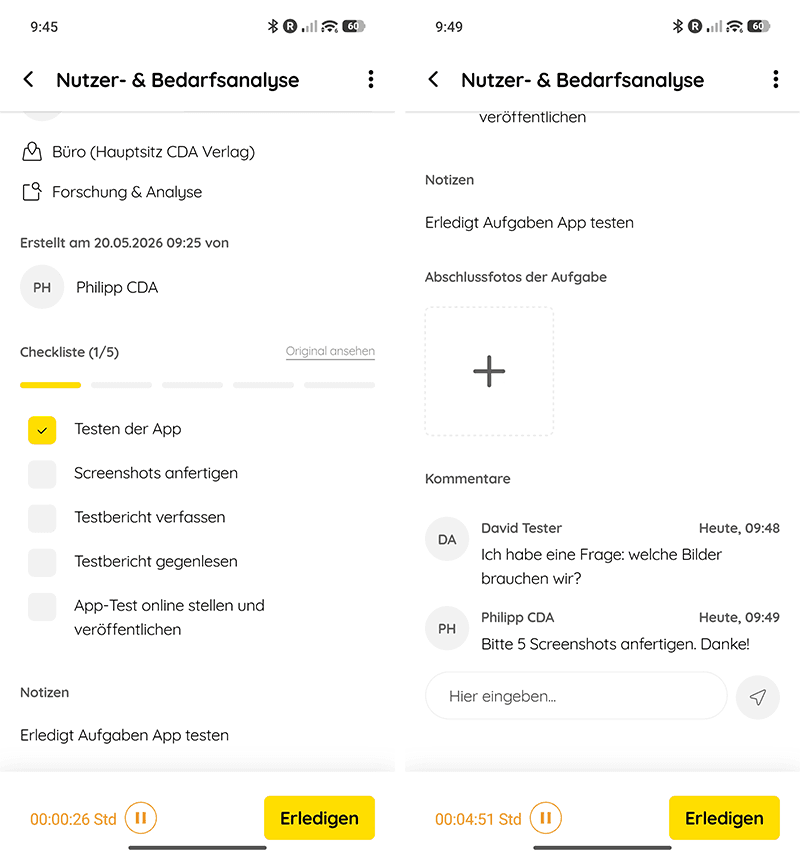Tap the location icon beside Büro
Screen dimensions: 800x856
[32, 152]
